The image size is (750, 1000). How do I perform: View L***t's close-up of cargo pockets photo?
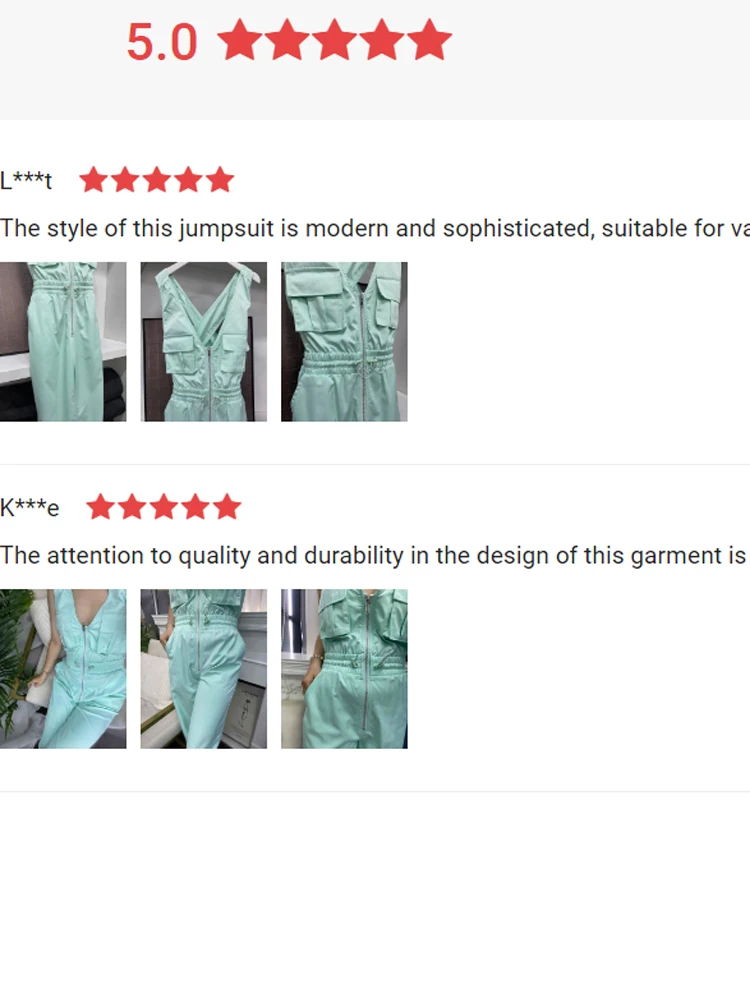[x=344, y=341]
